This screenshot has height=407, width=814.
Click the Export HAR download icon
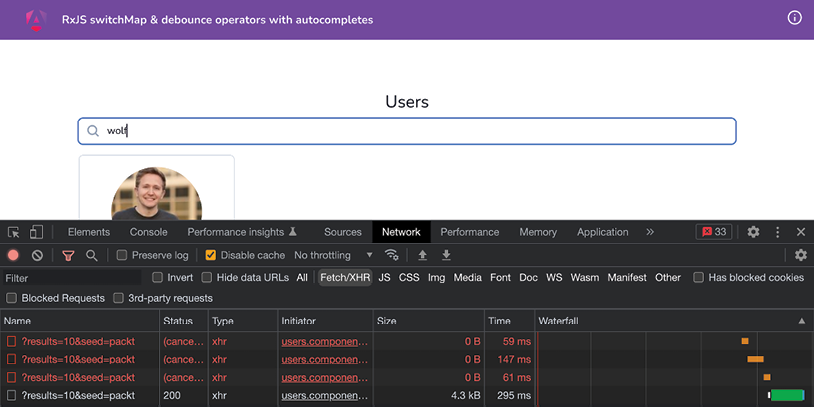coord(446,255)
